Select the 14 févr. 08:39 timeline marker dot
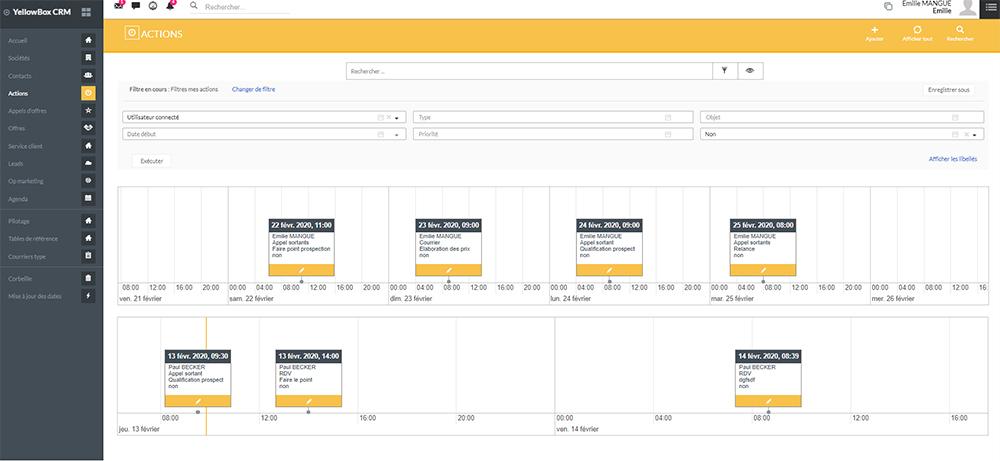This screenshot has width=1000, height=461. (768, 412)
